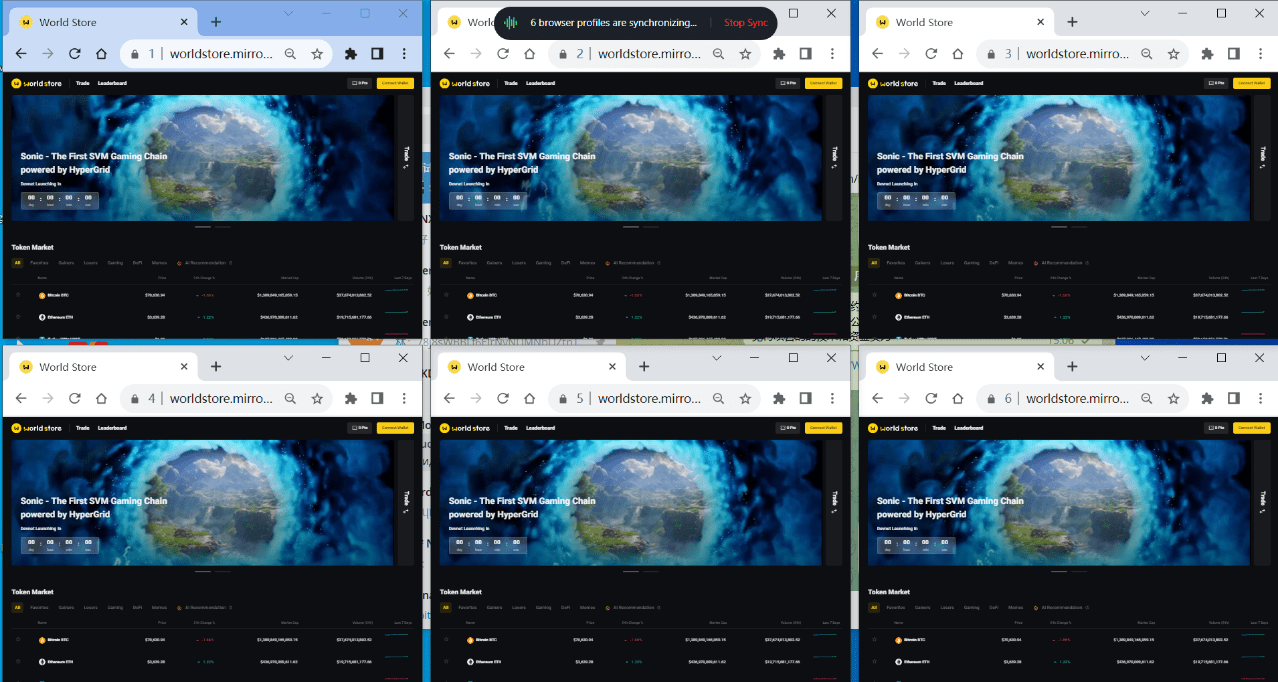Open the extensions puzzle icon in profile 1
The image size is (1278, 682).
350,54
